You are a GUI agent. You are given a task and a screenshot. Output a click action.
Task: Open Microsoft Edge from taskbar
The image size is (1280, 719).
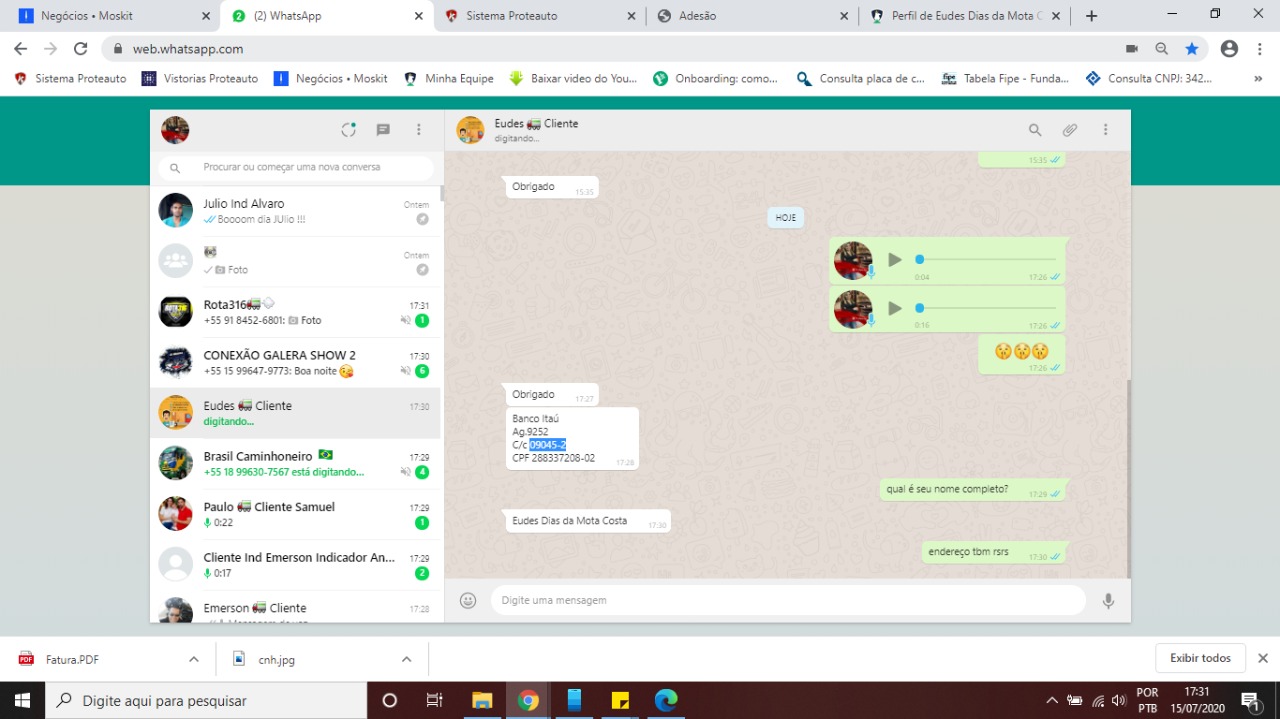666,700
